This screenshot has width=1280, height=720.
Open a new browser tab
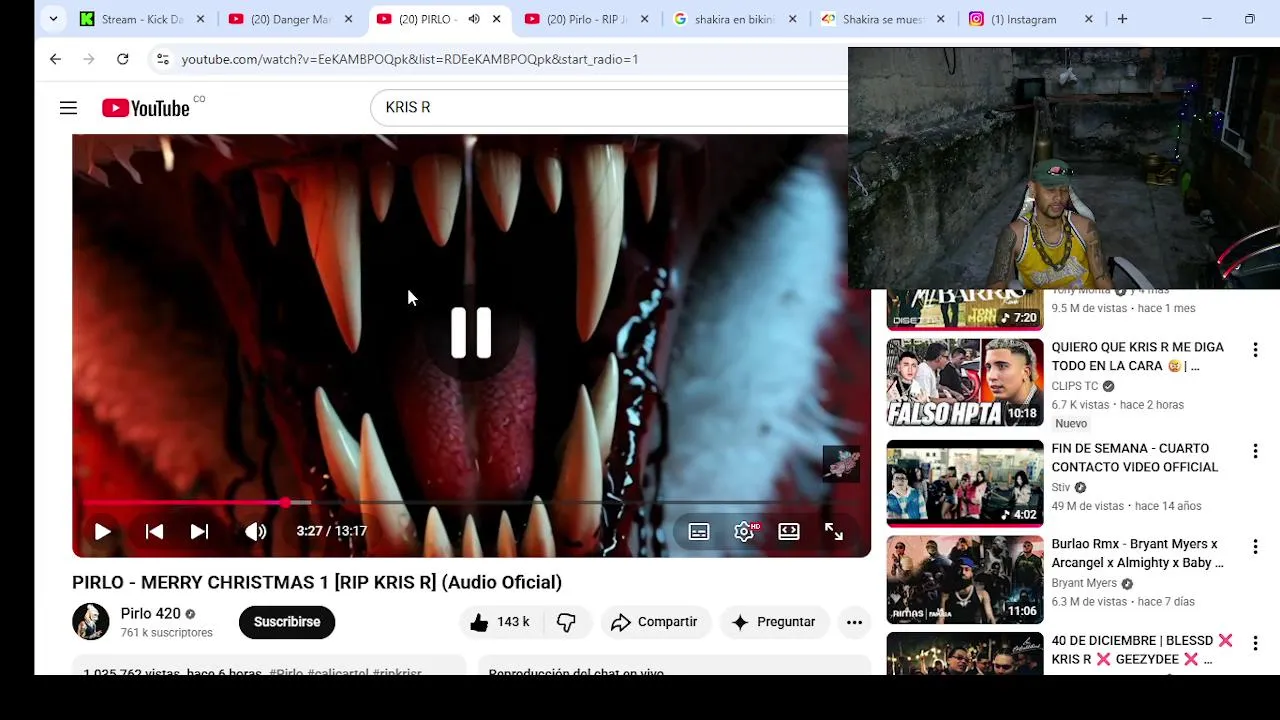pyautogui.click(x=1122, y=19)
